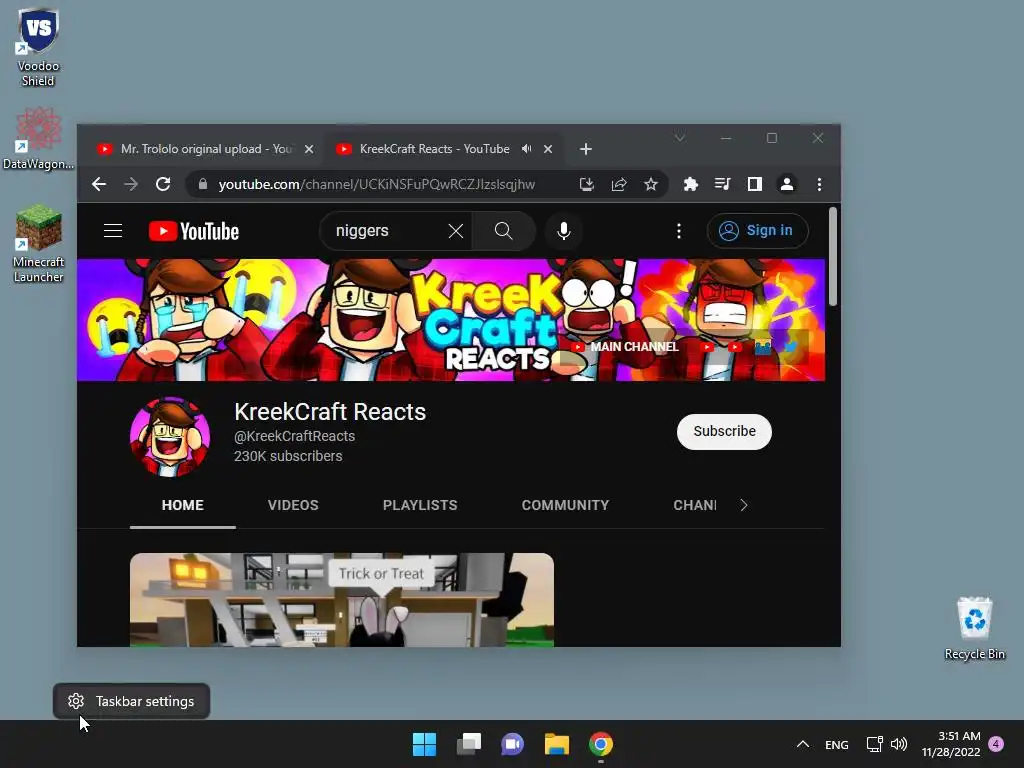Launch Chat from the taskbar

[x=513, y=744]
